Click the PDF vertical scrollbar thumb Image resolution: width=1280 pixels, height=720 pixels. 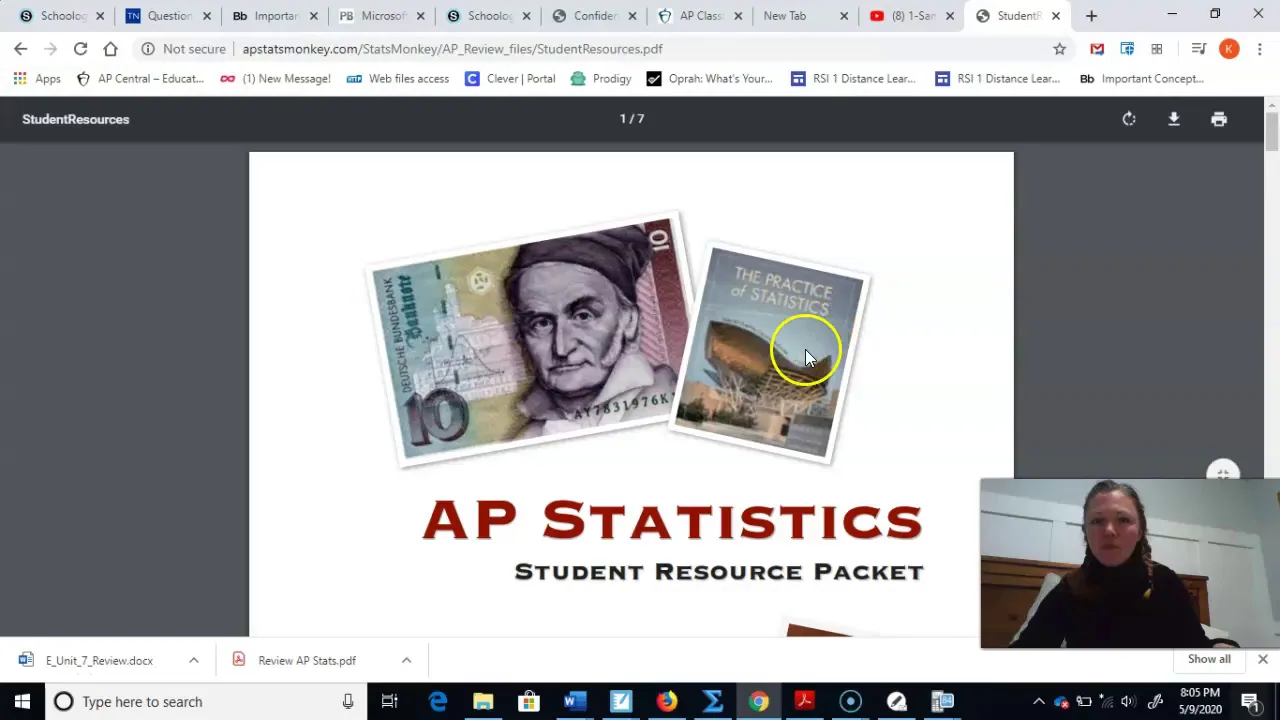[1271, 131]
